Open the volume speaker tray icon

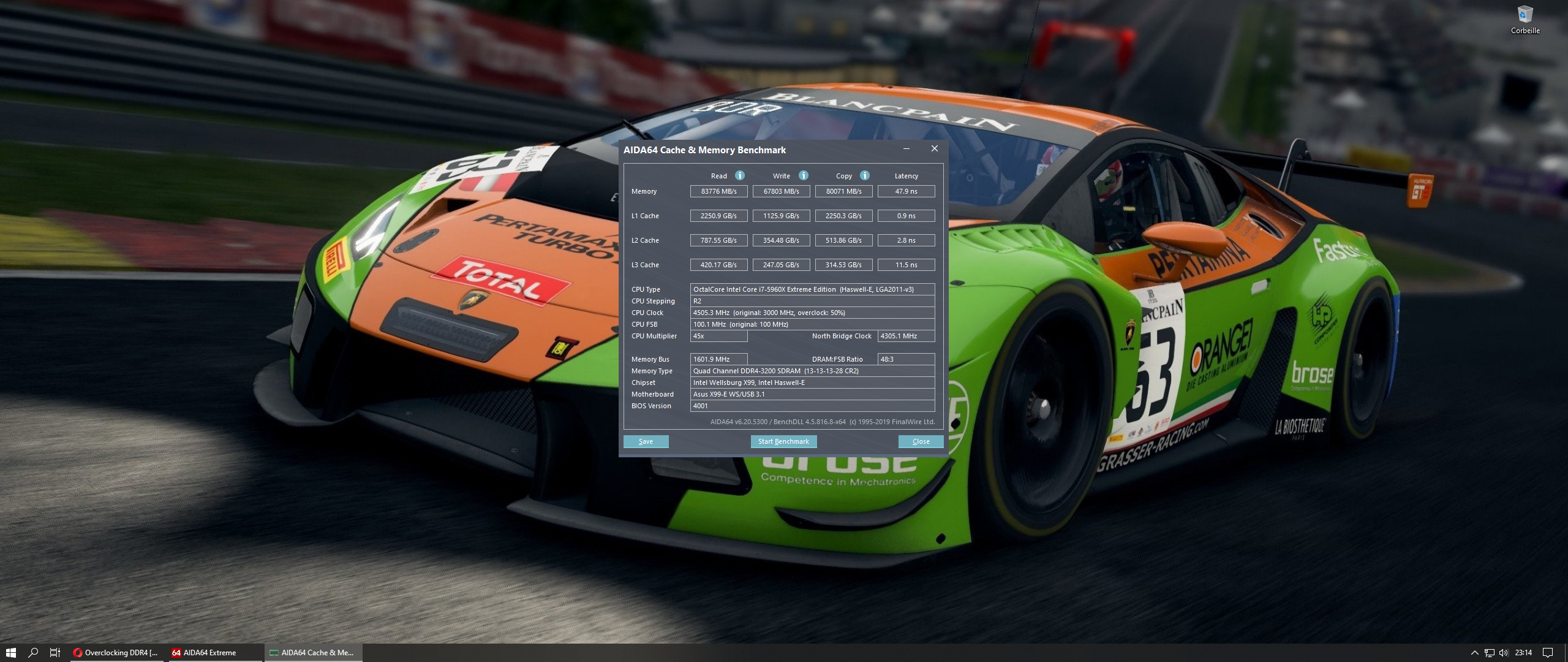pyautogui.click(x=1503, y=653)
